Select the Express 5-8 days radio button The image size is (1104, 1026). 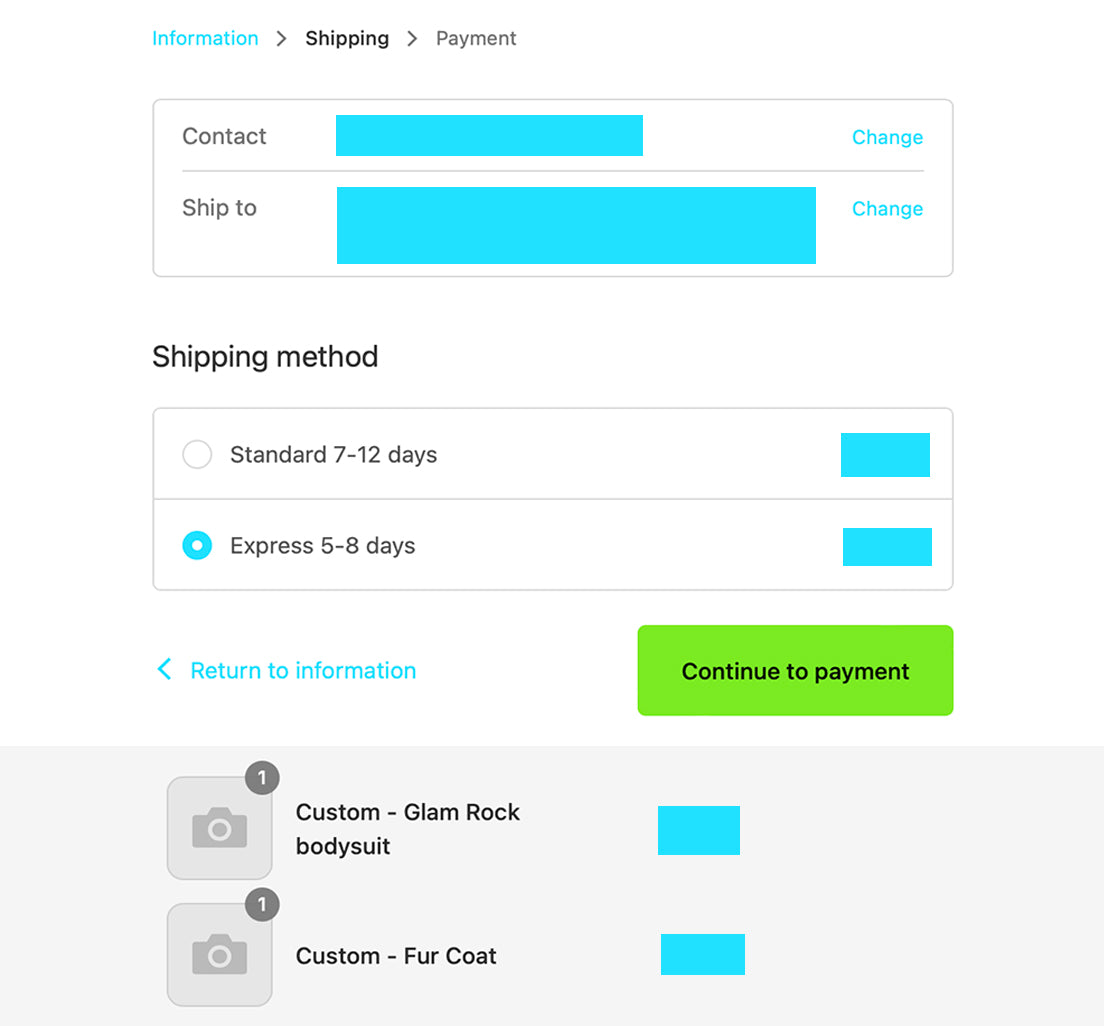pyautogui.click(x=197, y=545)
